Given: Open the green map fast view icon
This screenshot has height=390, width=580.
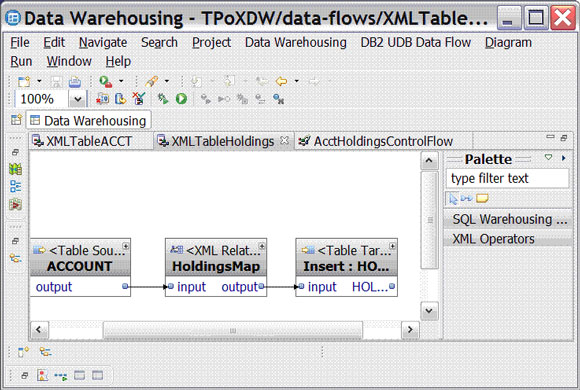Looking at the screenshot, I should pyautogui.click(x=16, y=169).
